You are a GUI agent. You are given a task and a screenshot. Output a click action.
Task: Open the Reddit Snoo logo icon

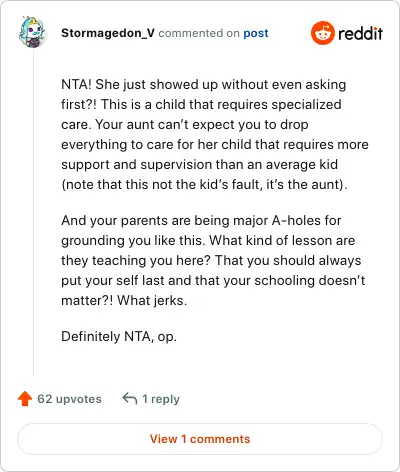[x=322, y=33]
